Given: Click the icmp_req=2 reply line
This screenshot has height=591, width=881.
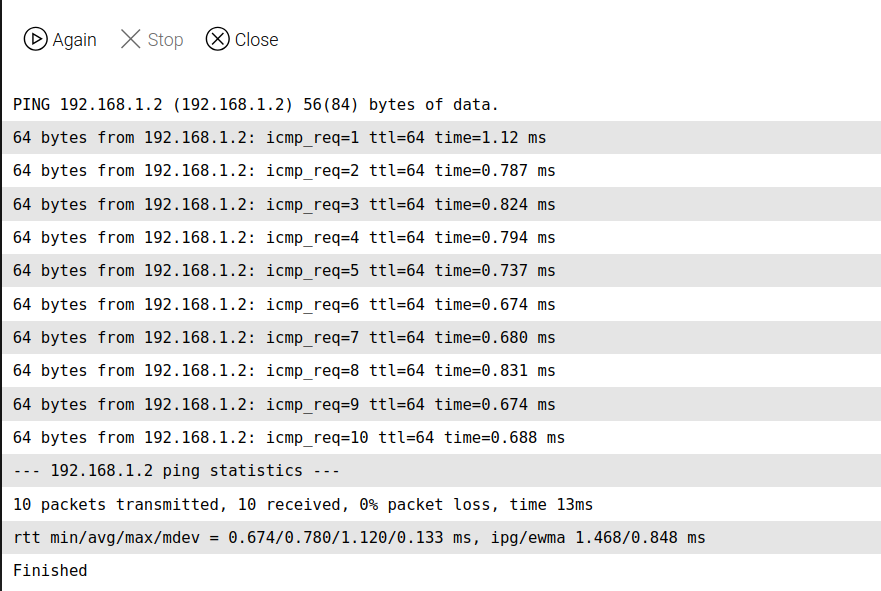Looking at the screenshot, I should click(x=284, y=171).
